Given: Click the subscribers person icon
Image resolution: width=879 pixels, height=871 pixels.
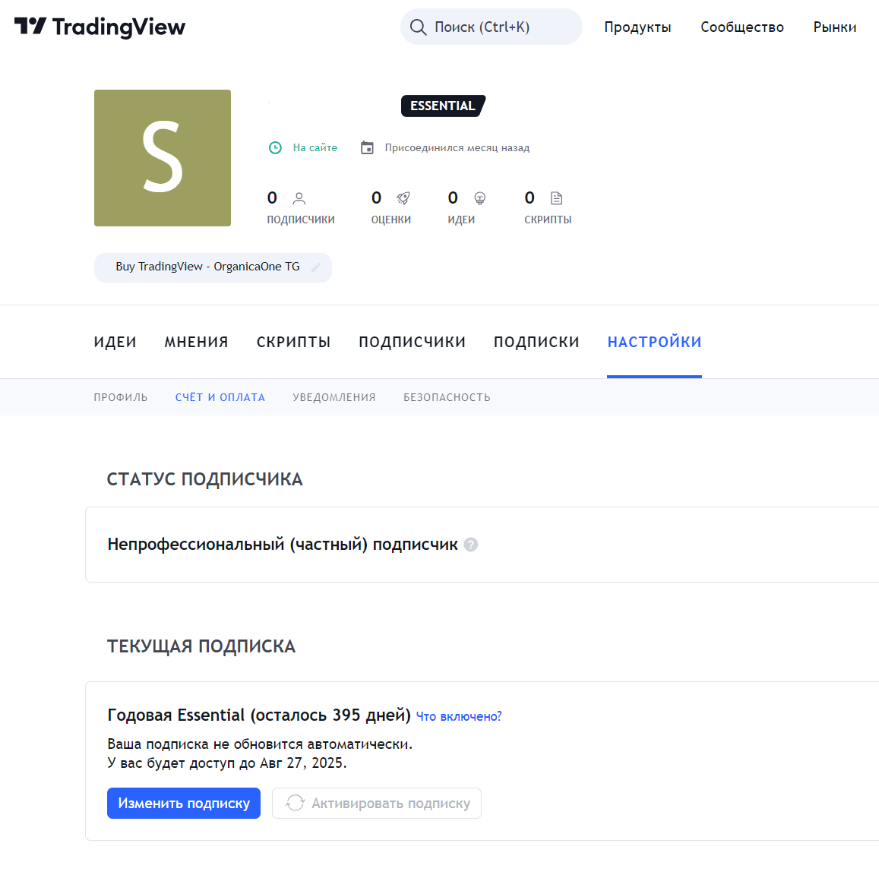Looking at the screenshot, I should coord(298,198).
